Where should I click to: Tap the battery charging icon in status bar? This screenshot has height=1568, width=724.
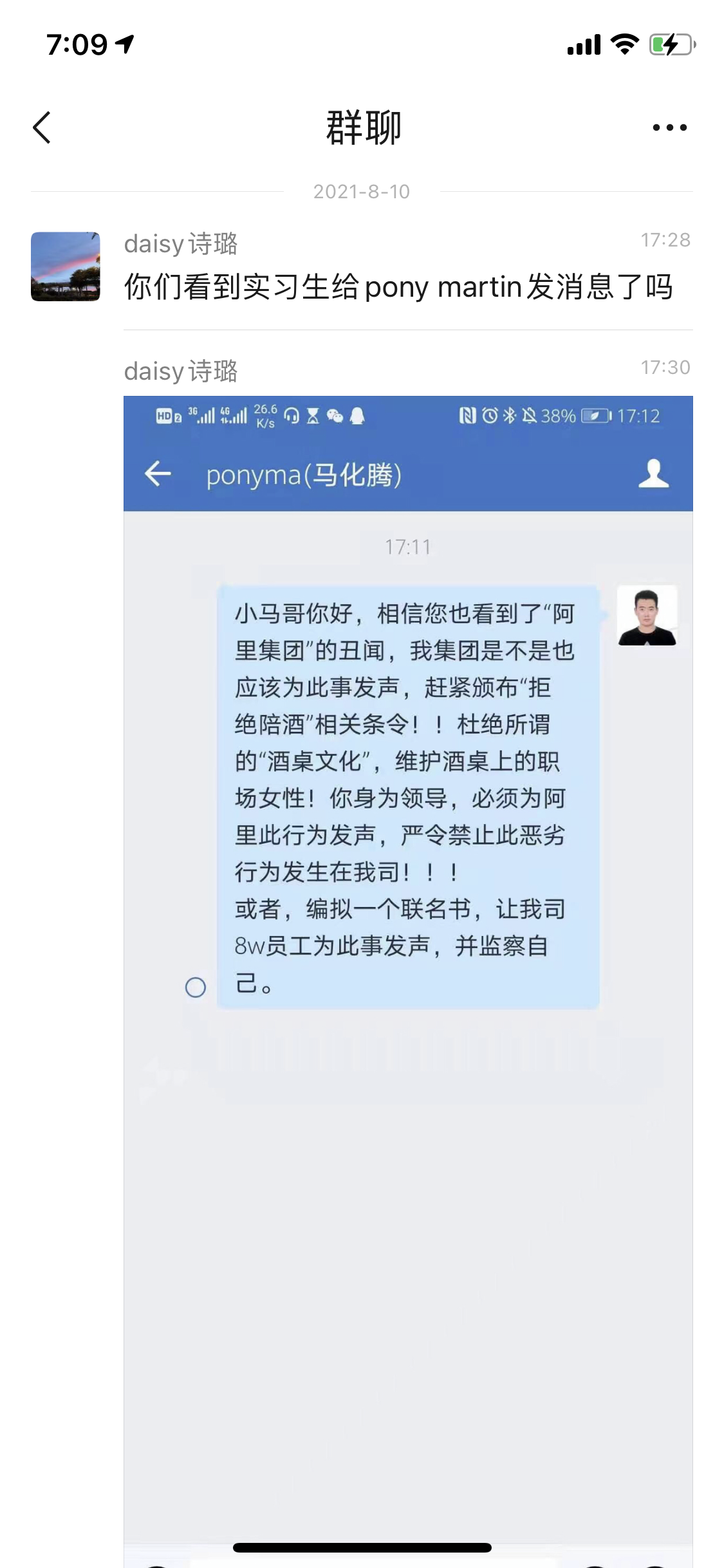(x=673, y=44)
